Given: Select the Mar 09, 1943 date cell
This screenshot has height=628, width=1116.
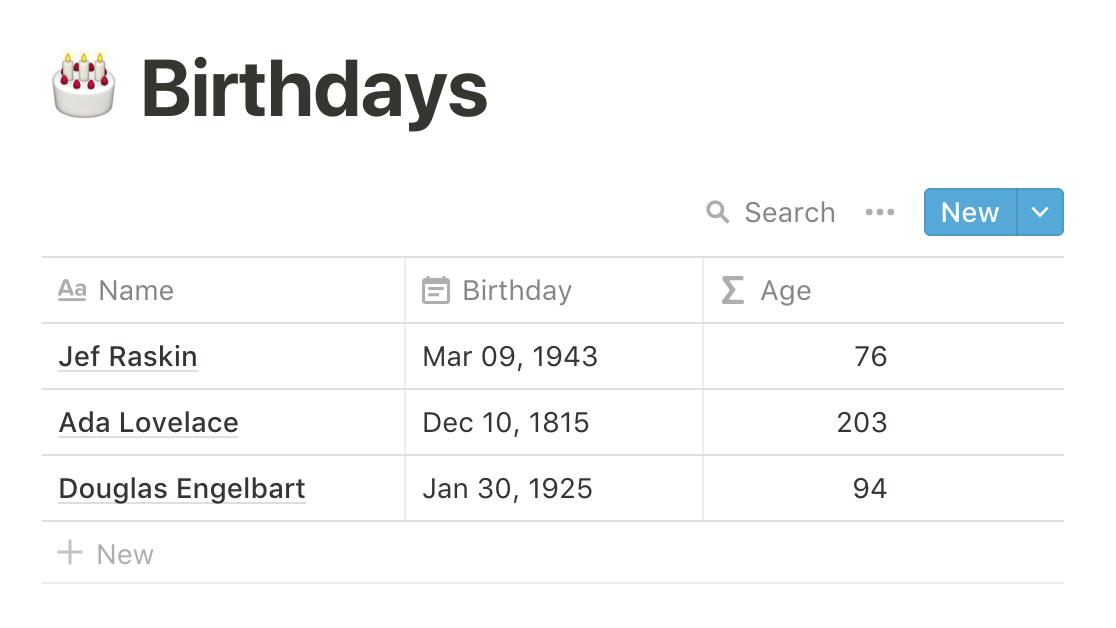Looking at the screenshot, I should coord(554,357).
